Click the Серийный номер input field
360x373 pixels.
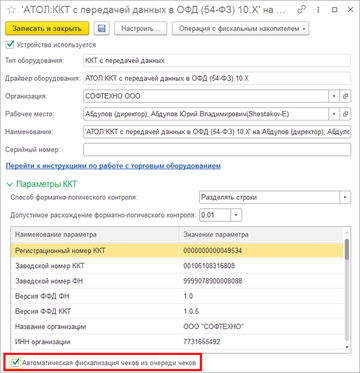pyautogui.click(x=217, y=150)
